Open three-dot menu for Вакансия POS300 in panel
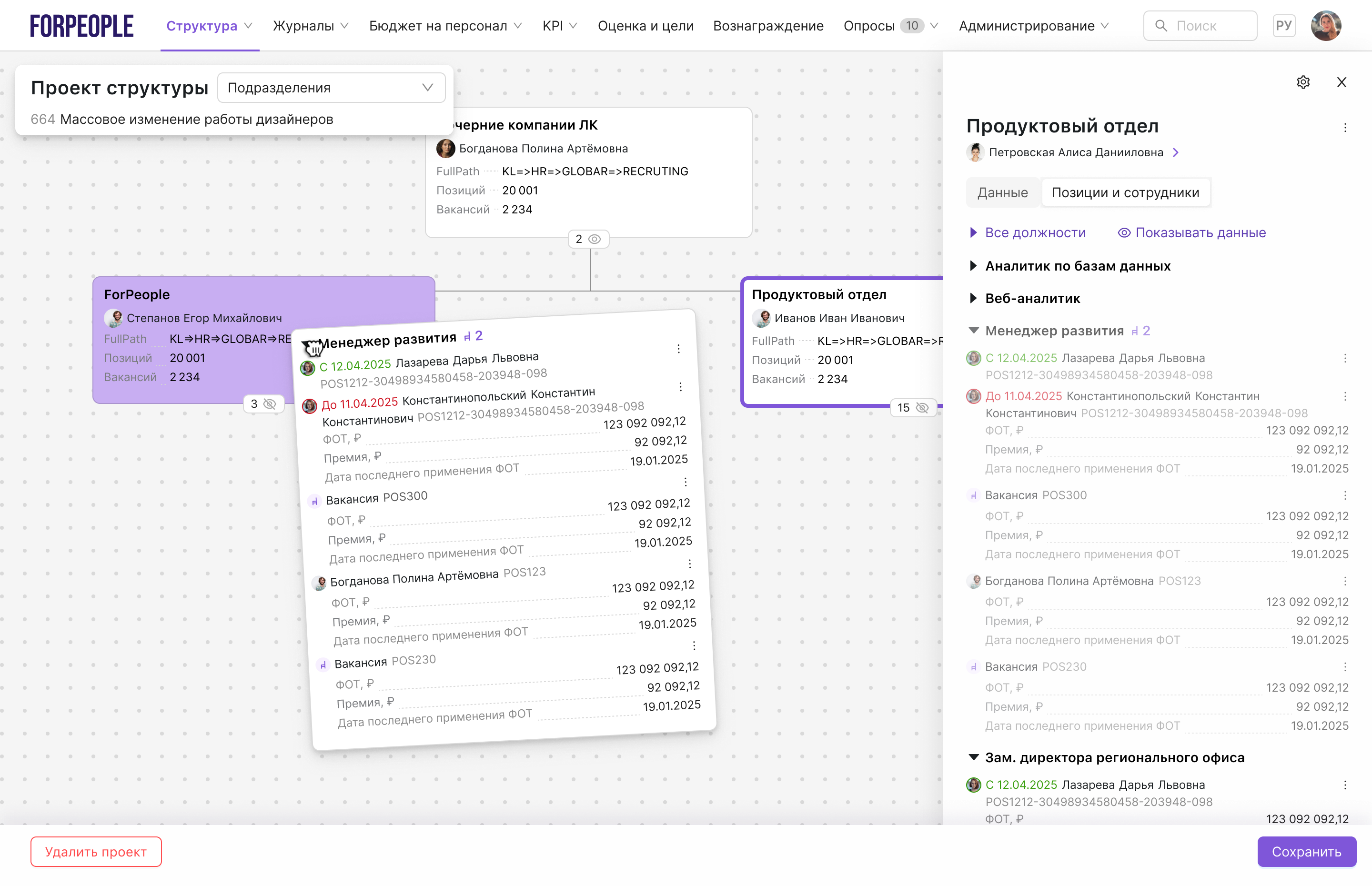This screenshot has width=1372, height=886. [x=1344, y=495]
